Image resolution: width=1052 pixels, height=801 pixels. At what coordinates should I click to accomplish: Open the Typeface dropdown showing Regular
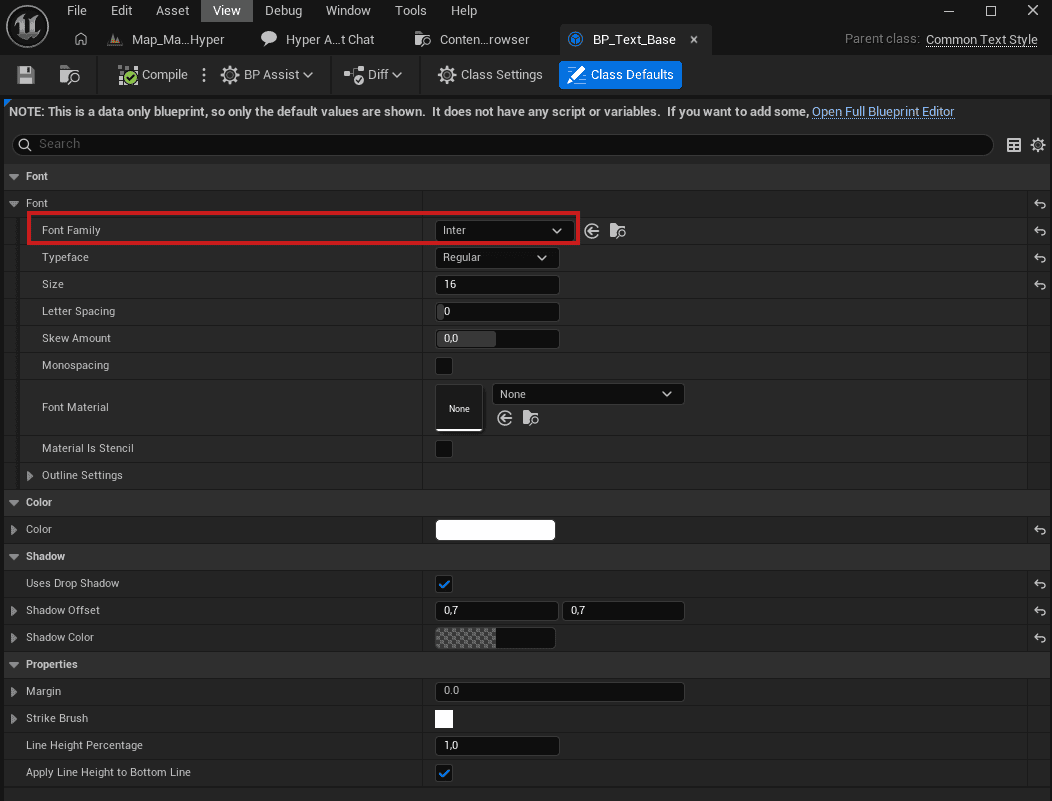point(496,258)
